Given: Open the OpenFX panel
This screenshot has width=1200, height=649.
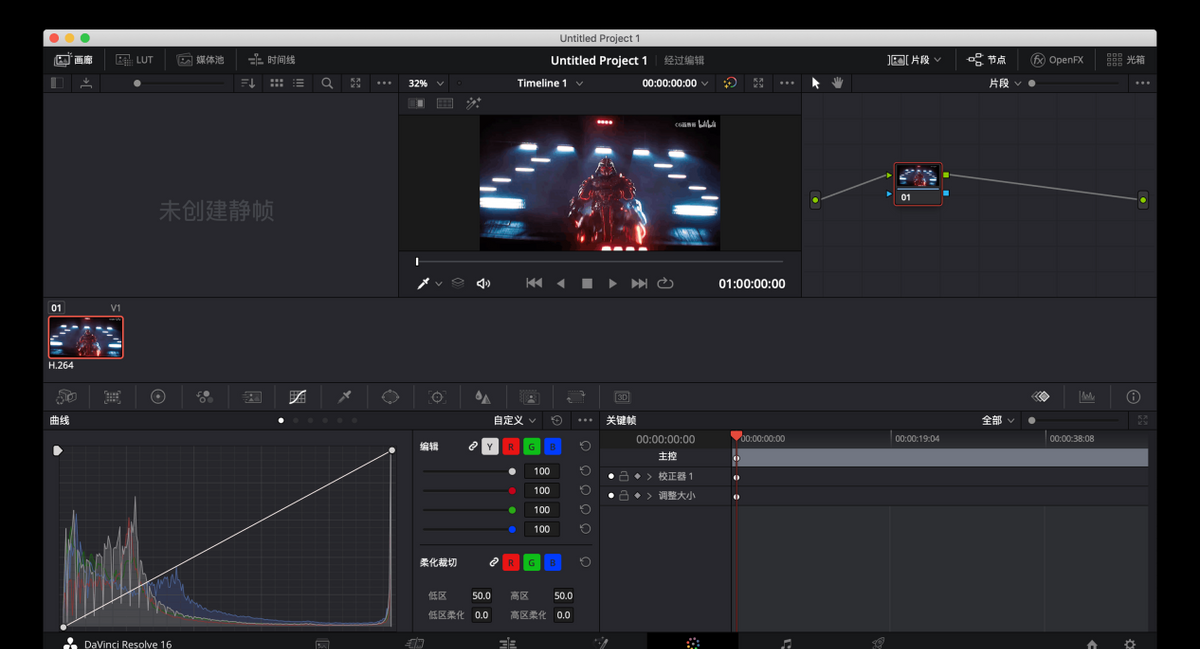Looking at the screenshot, I should [x=1057, y=60].
